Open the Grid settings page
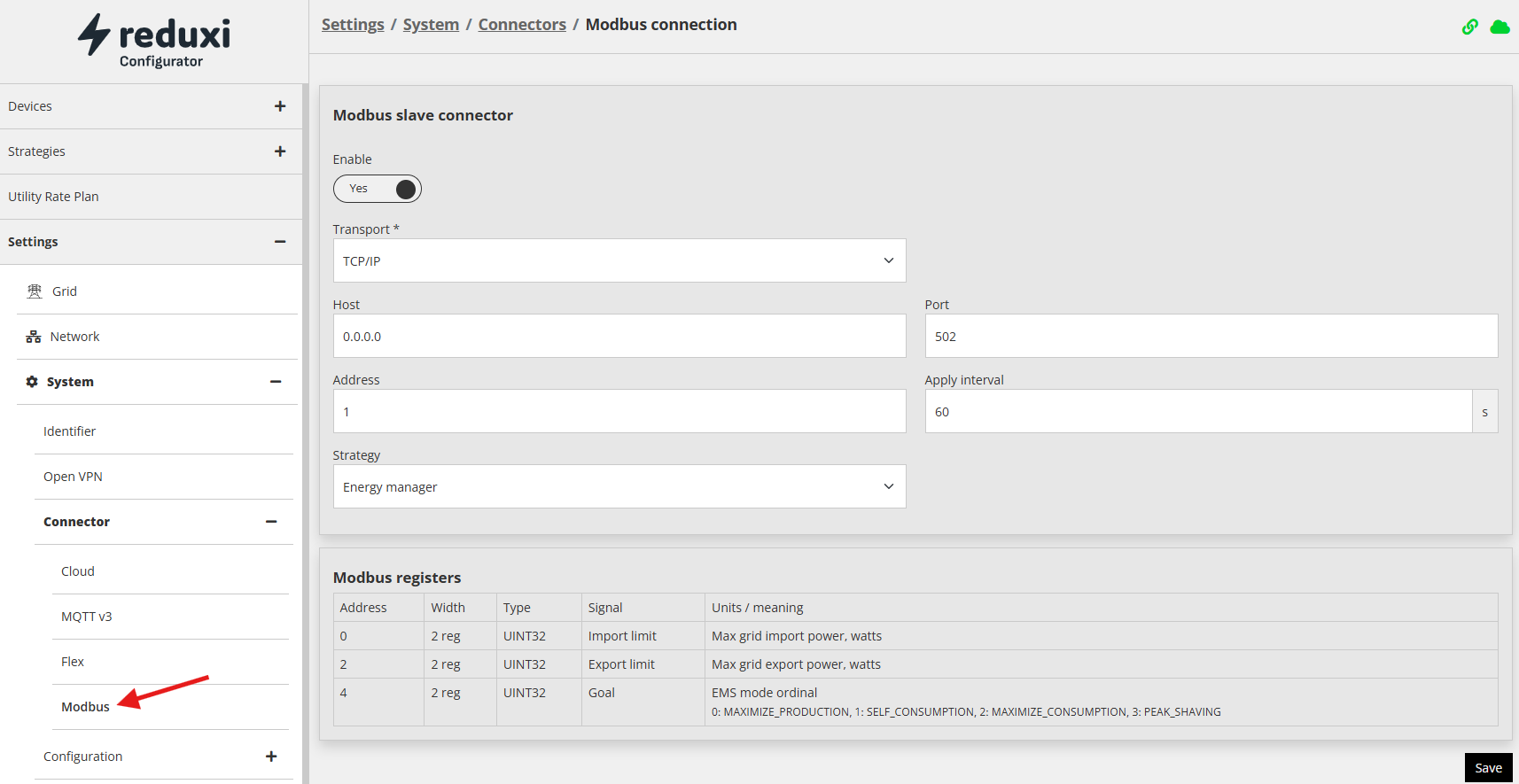This screenshot has height=784, width=1519. click(157, 291)
